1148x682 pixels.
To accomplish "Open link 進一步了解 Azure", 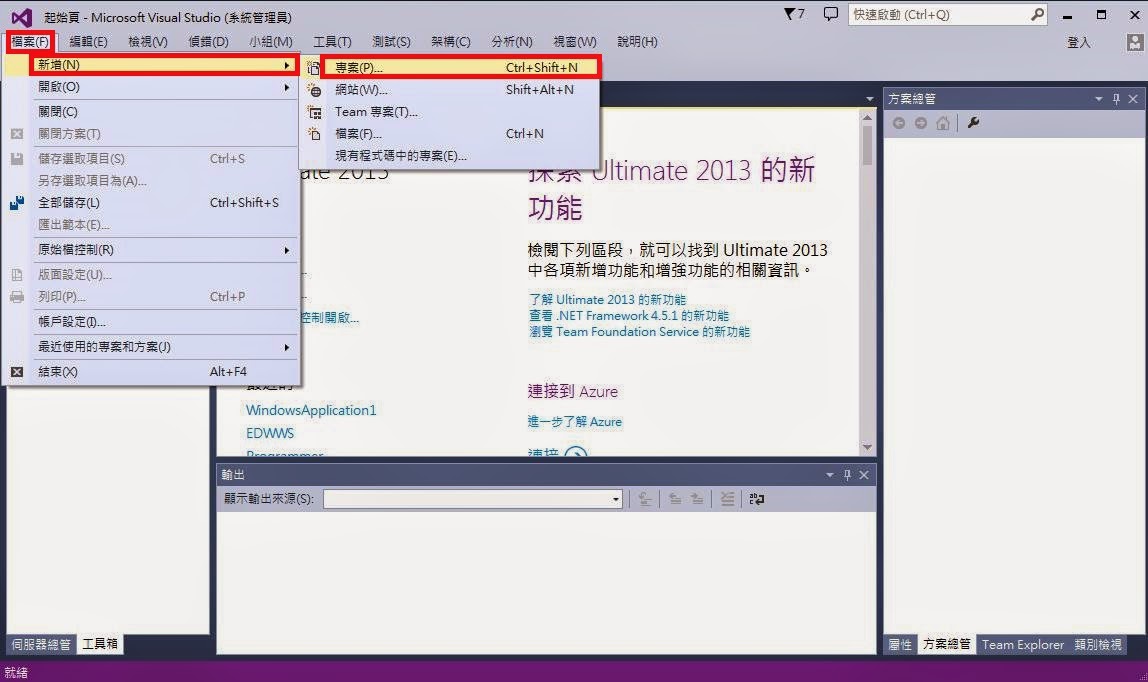I will [575, 422].
